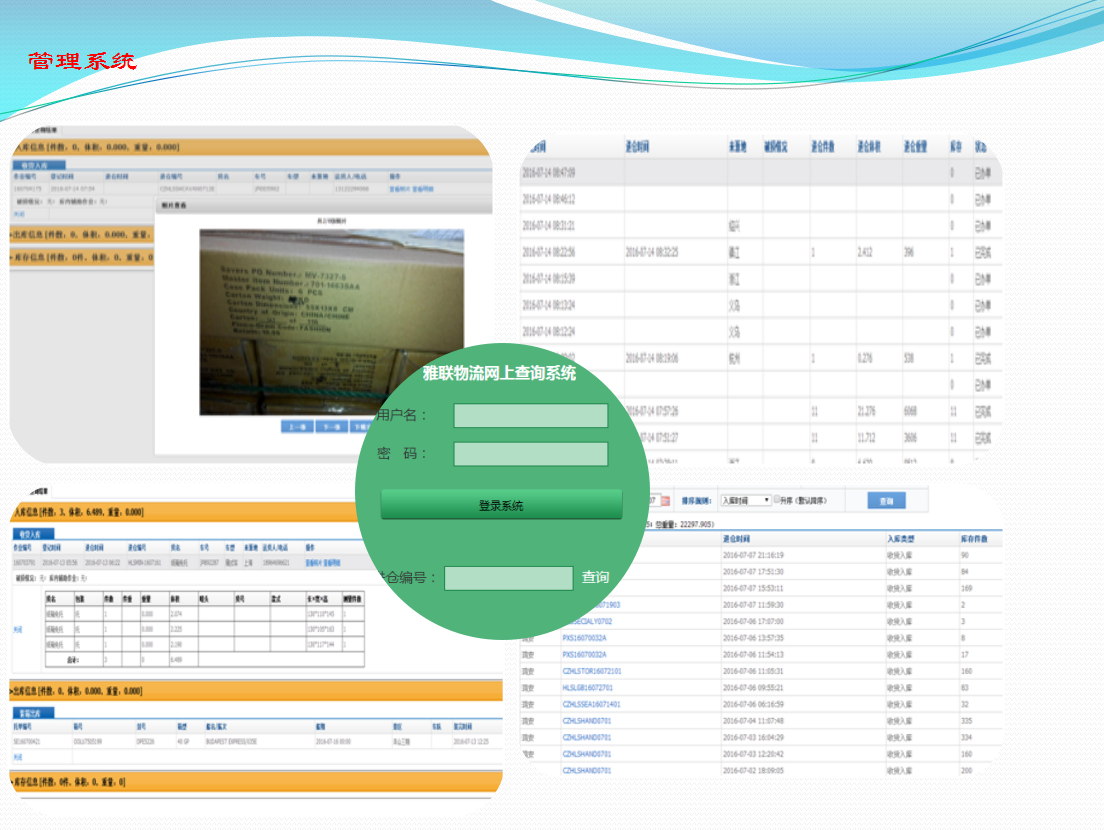The image size is (1104, 830).
Task: Expand the 出库信息 bar in lower-left panel
Action: (x=256, y=691)
